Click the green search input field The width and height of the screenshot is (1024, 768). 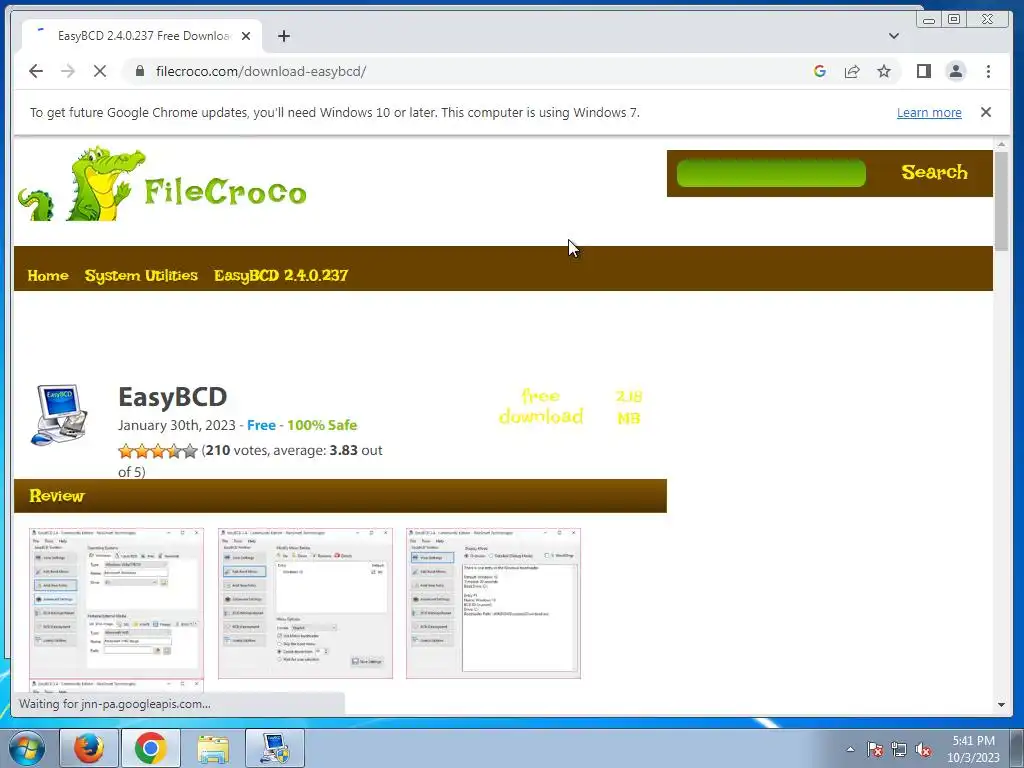pyautogui.click(x=771, y=173)
